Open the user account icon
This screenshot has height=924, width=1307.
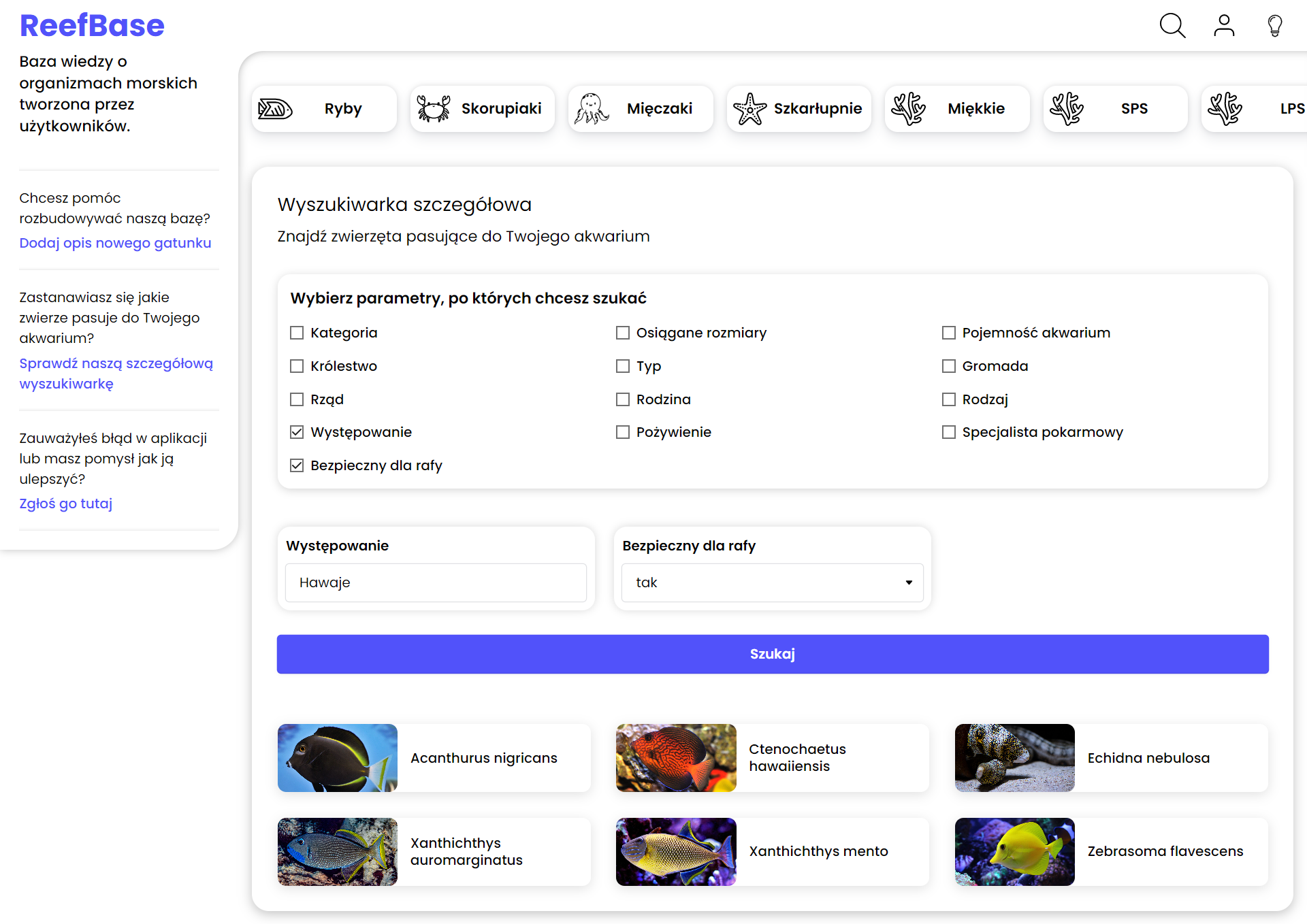(1224, 25)
